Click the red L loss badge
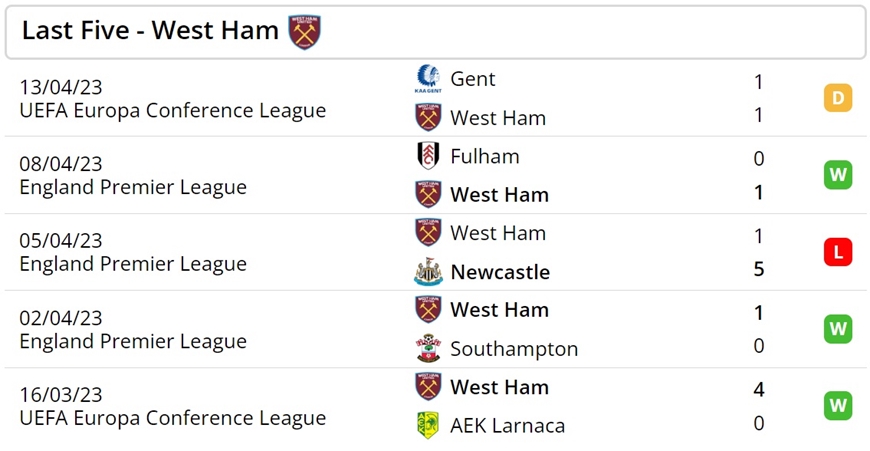The width and height of the screenshot is (870, 451). click(x=838, y=252)
